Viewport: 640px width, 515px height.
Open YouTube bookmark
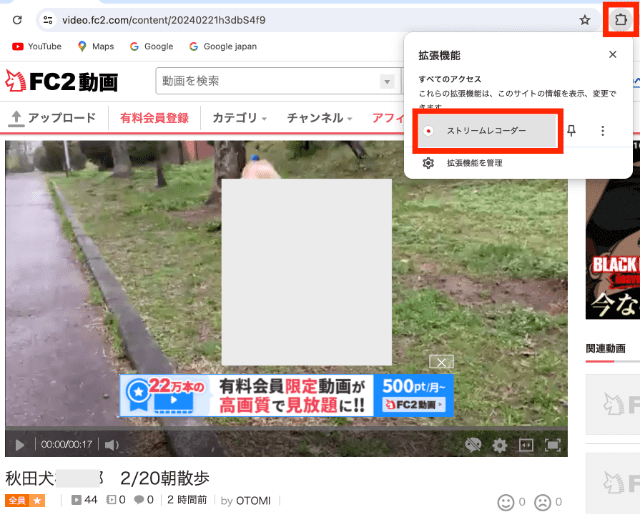(x=37, y=47)
